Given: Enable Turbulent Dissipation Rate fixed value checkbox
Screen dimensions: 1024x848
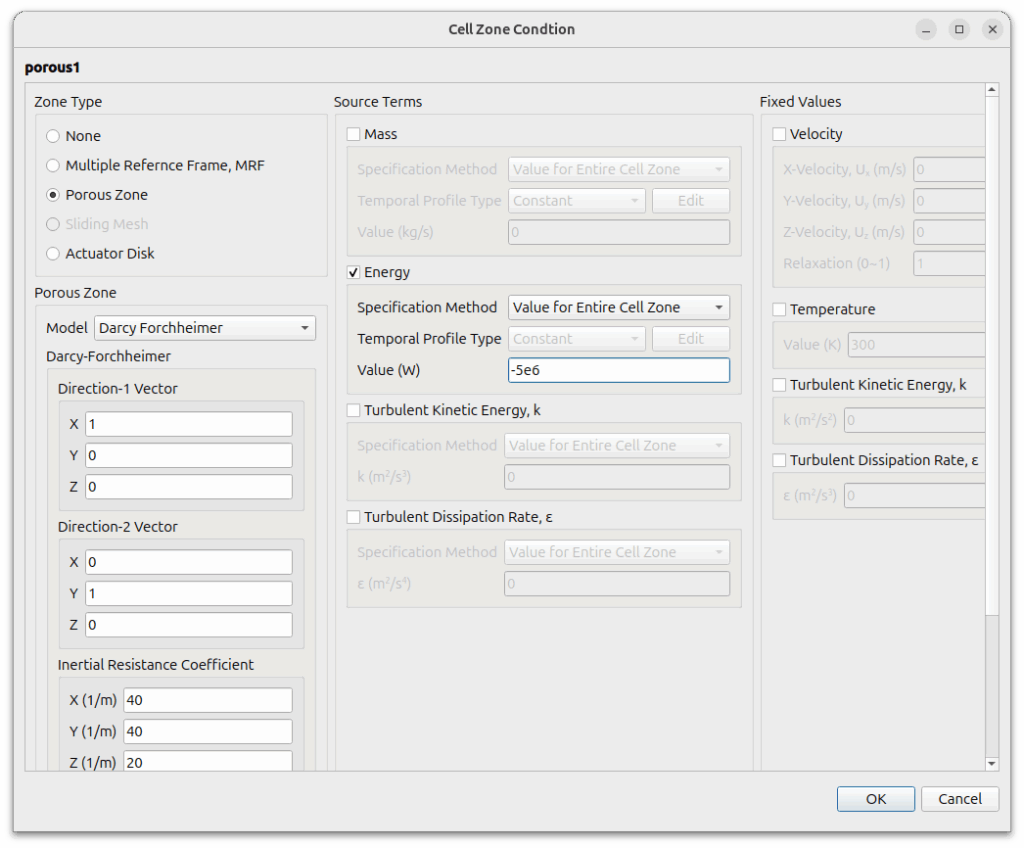Looking at the screenshot, I should tap(779, 460).
